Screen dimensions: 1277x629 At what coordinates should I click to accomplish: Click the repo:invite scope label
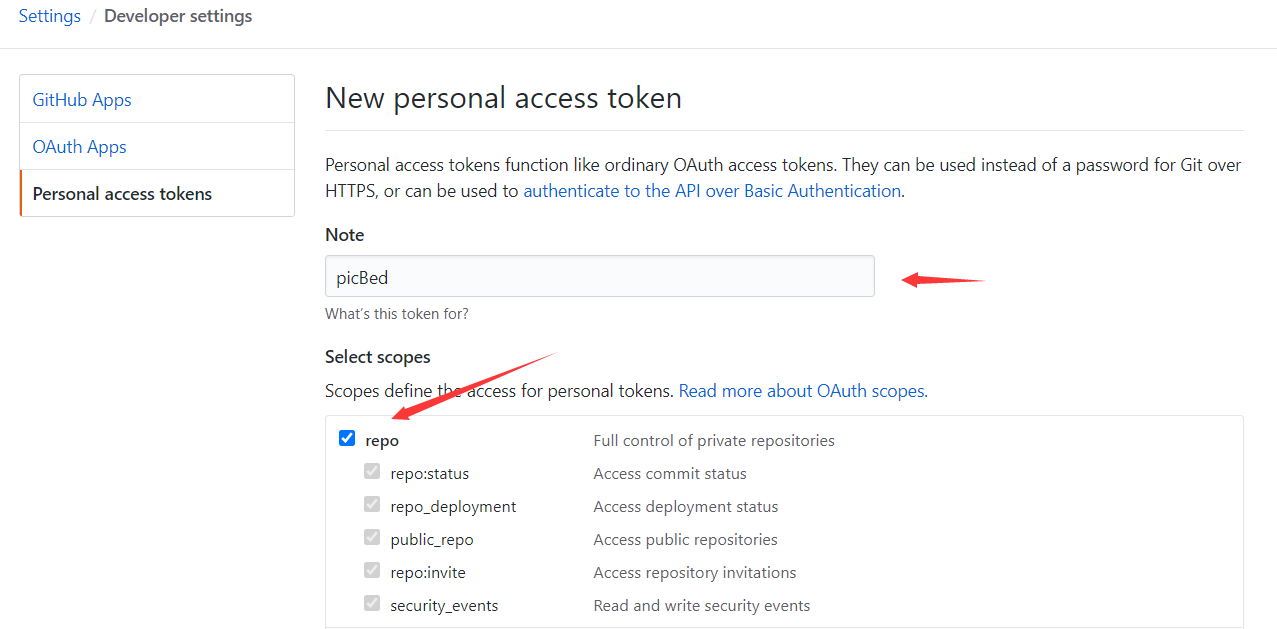[428, 572]
